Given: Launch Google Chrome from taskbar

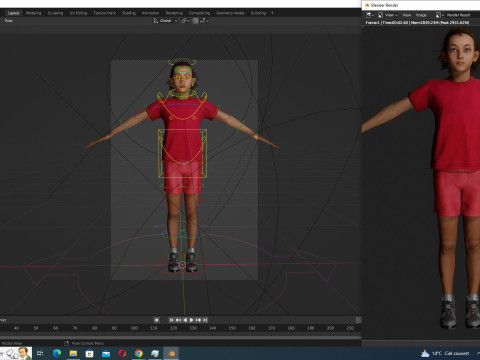Looking at the screenshot, I should tap(139, 353).
